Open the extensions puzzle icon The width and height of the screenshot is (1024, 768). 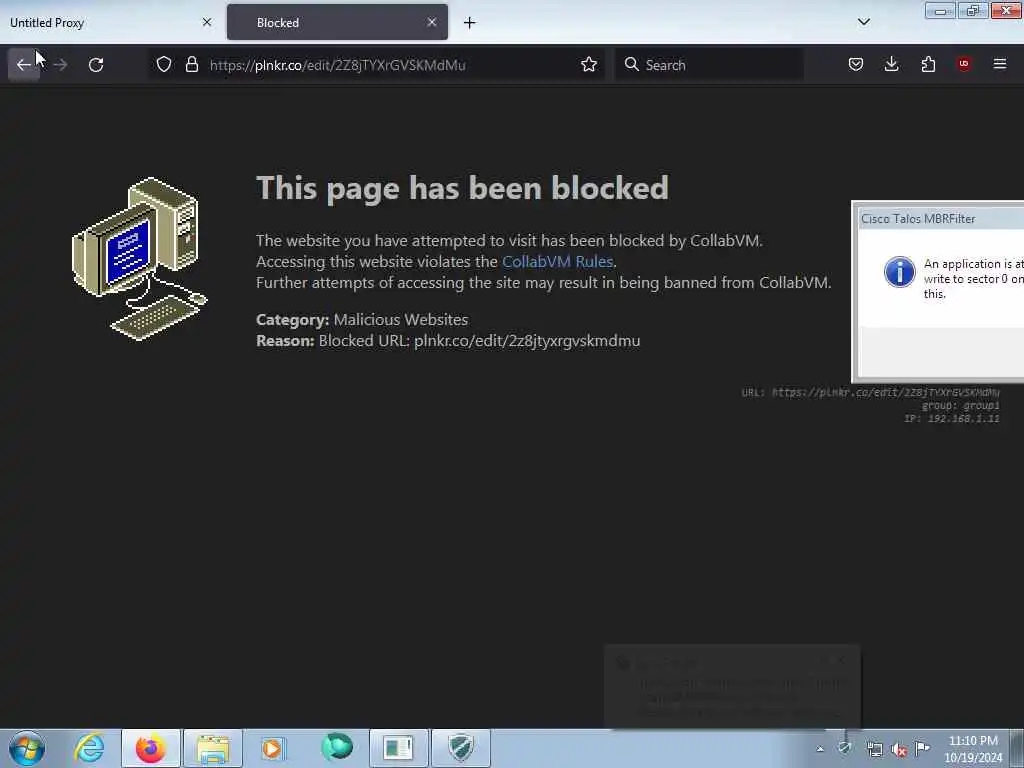coord(928,65)
